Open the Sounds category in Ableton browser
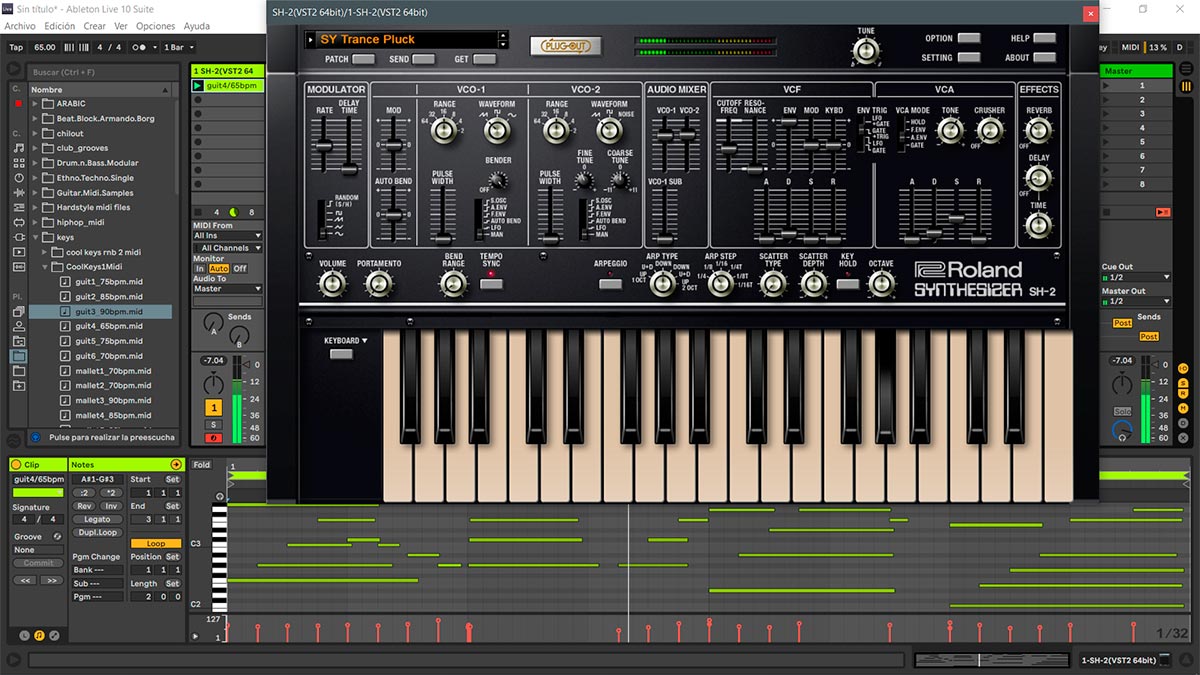The height and width of the screenshot is (675, 1200). coord(18,148)
